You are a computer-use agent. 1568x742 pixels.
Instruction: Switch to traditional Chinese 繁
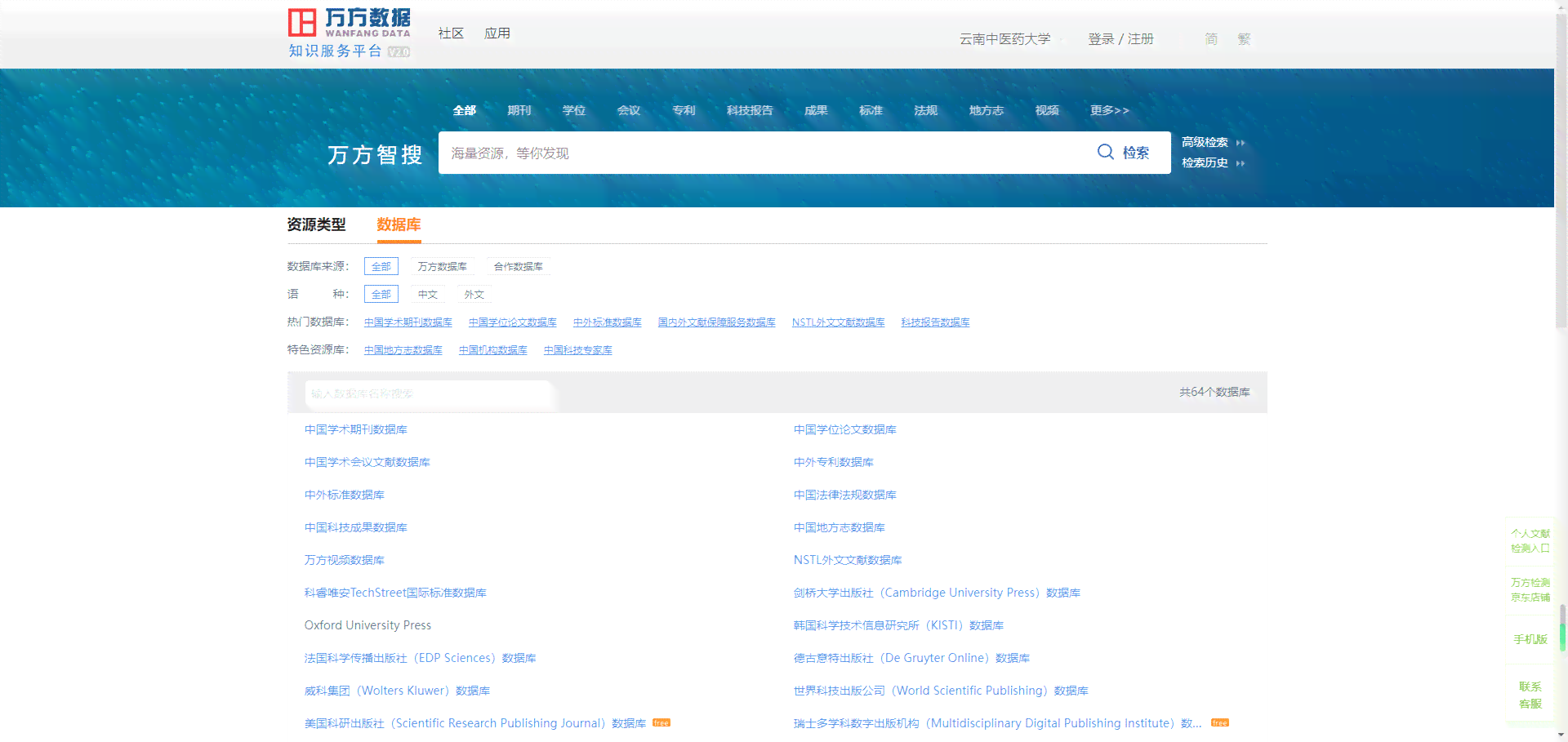point(1244,39)
